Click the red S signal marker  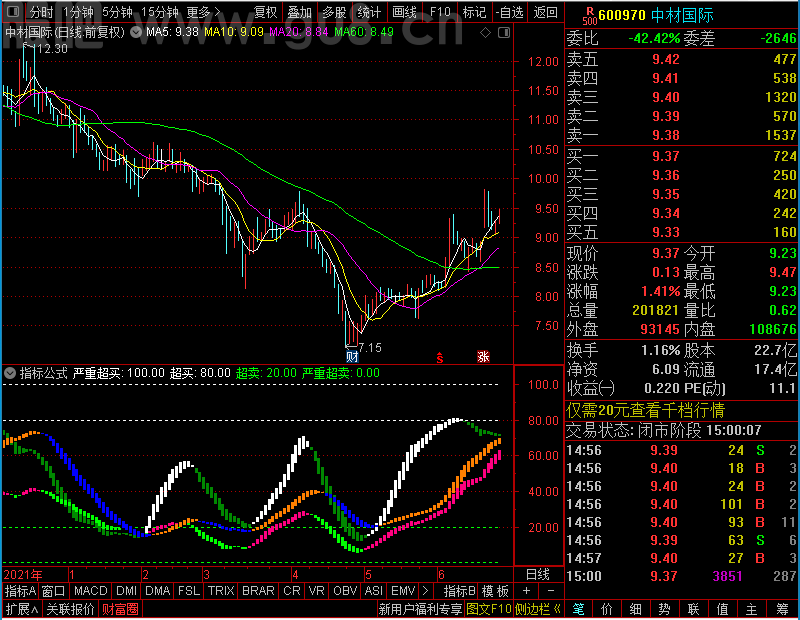pos(439,358)
